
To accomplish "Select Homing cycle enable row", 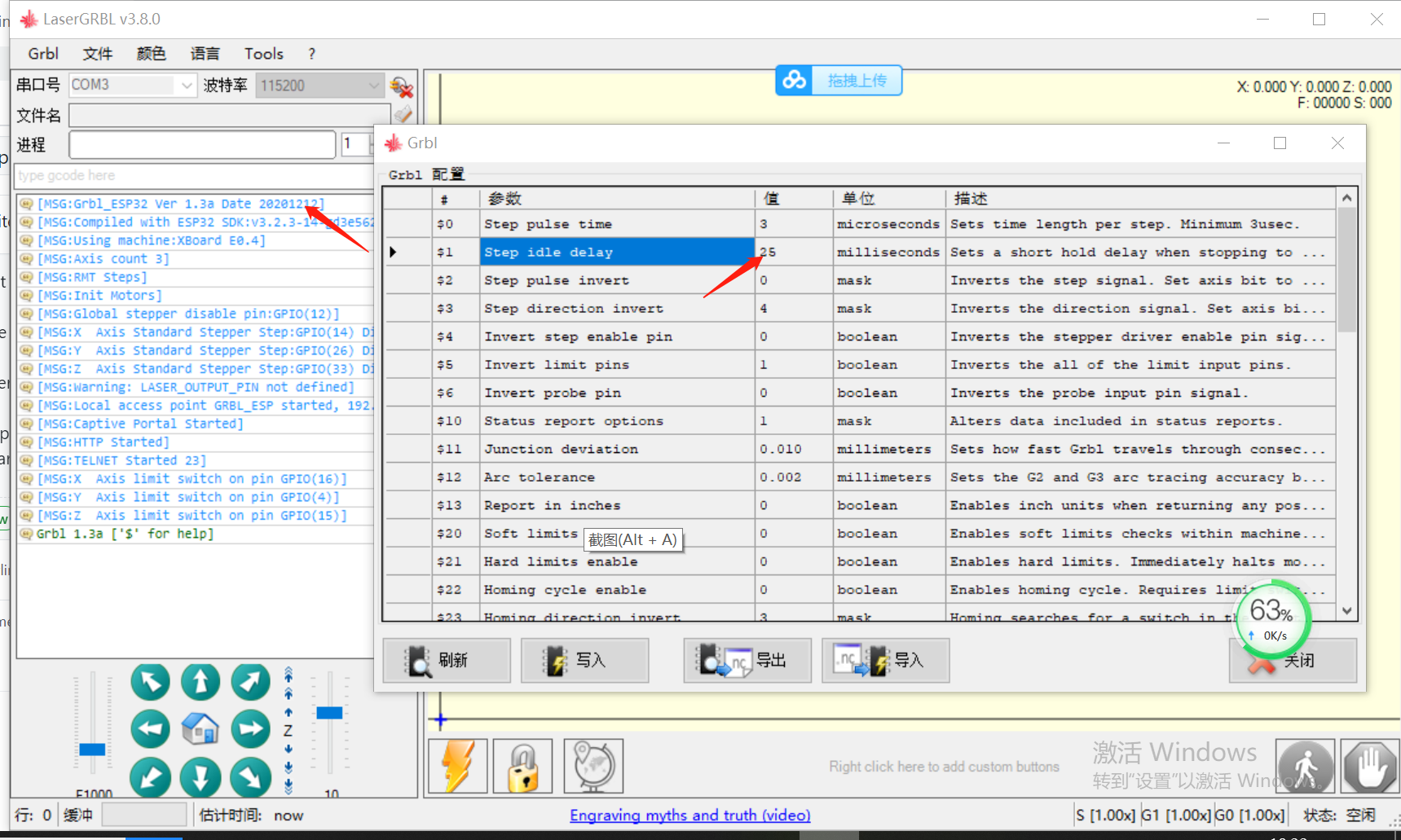I will [618, 590].
